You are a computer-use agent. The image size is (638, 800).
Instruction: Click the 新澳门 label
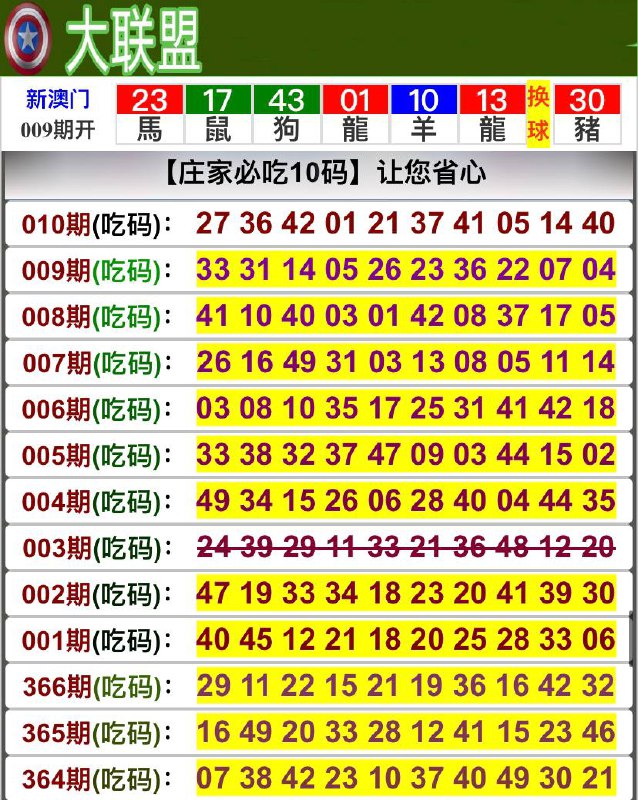[x=58, y=99]
